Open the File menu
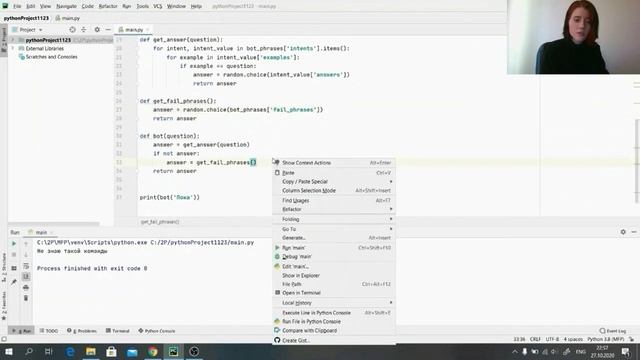This screenshot has width=640, height=360. click(x=17, y=6)
